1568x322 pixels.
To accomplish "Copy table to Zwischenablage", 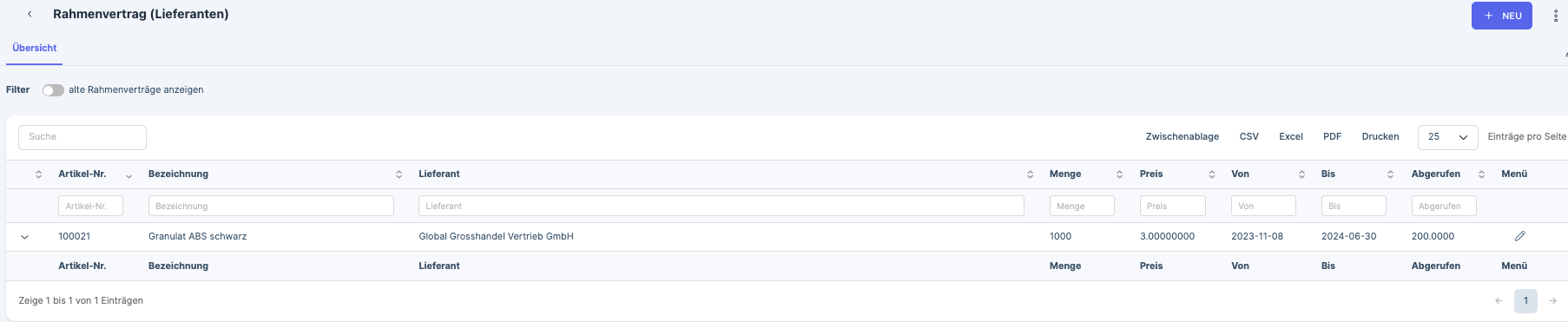I will coord(1182,137).
